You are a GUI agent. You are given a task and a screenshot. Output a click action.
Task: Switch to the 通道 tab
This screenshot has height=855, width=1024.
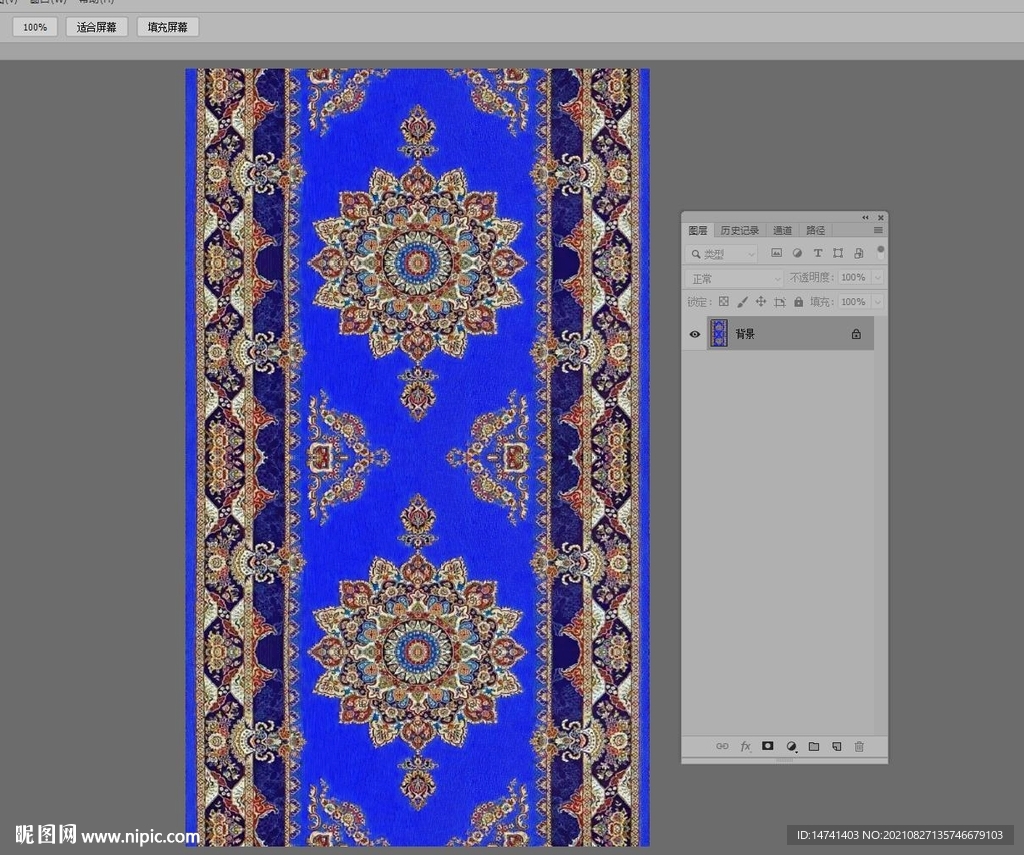[x=782, y=230]
